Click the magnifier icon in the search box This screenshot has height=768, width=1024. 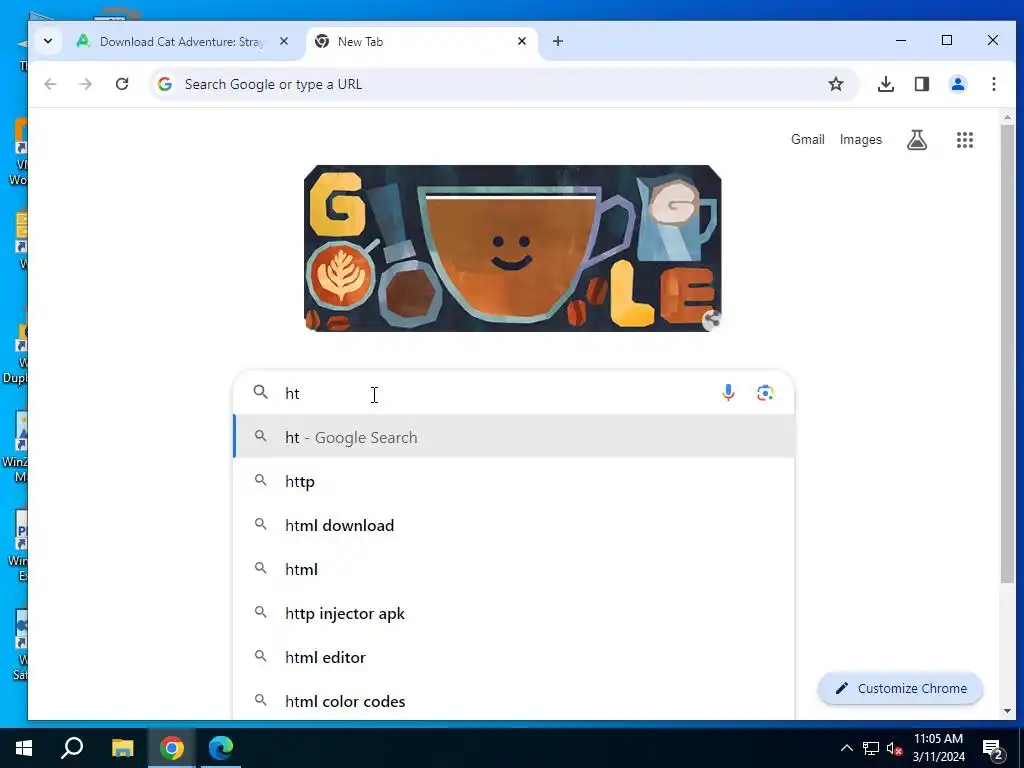(261, 392)
